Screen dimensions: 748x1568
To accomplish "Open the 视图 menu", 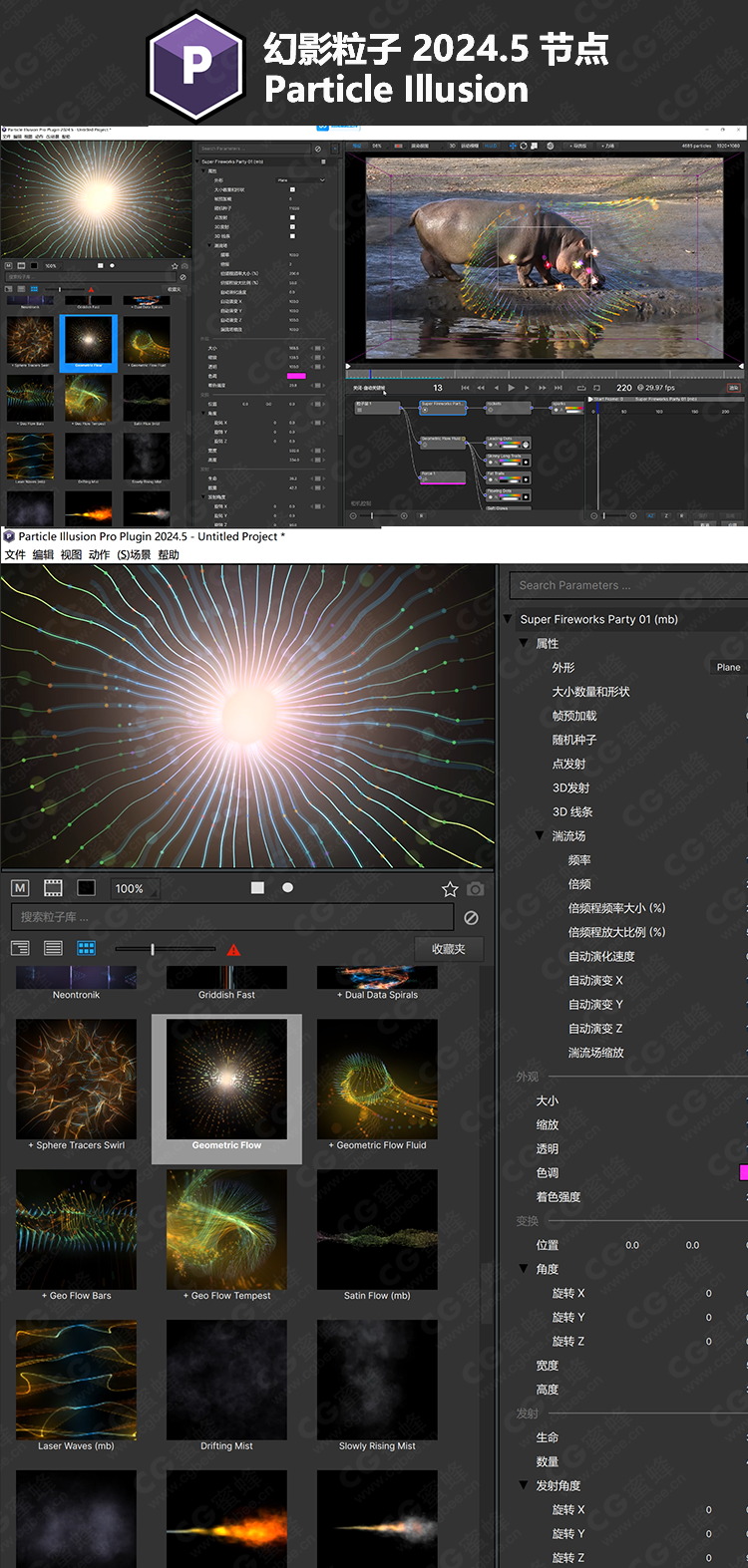I will 71,555.
